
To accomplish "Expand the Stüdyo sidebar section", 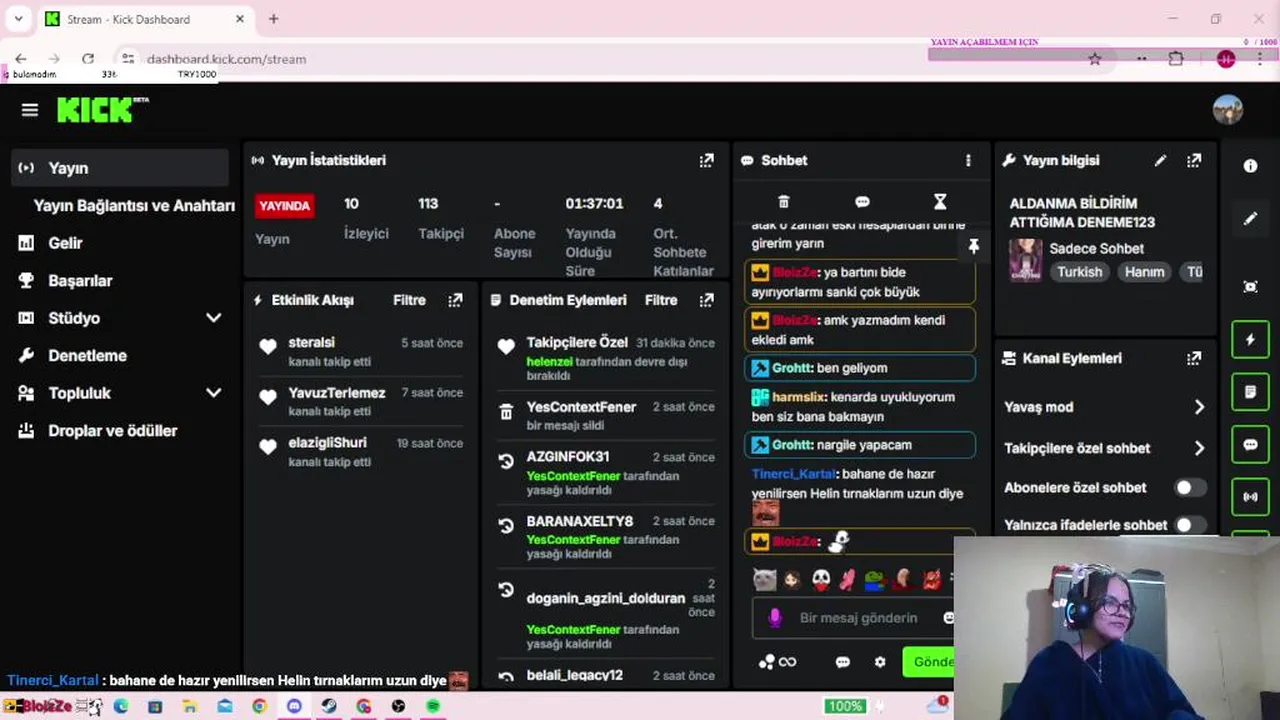I will pyautogui.click(x=213, y=318).
